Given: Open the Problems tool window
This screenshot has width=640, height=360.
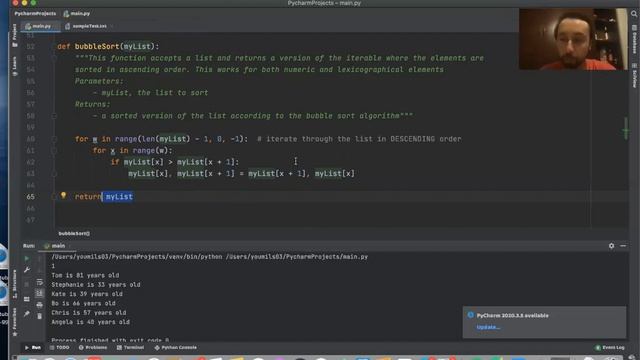Looking at the screenshot, I should 93,347.
